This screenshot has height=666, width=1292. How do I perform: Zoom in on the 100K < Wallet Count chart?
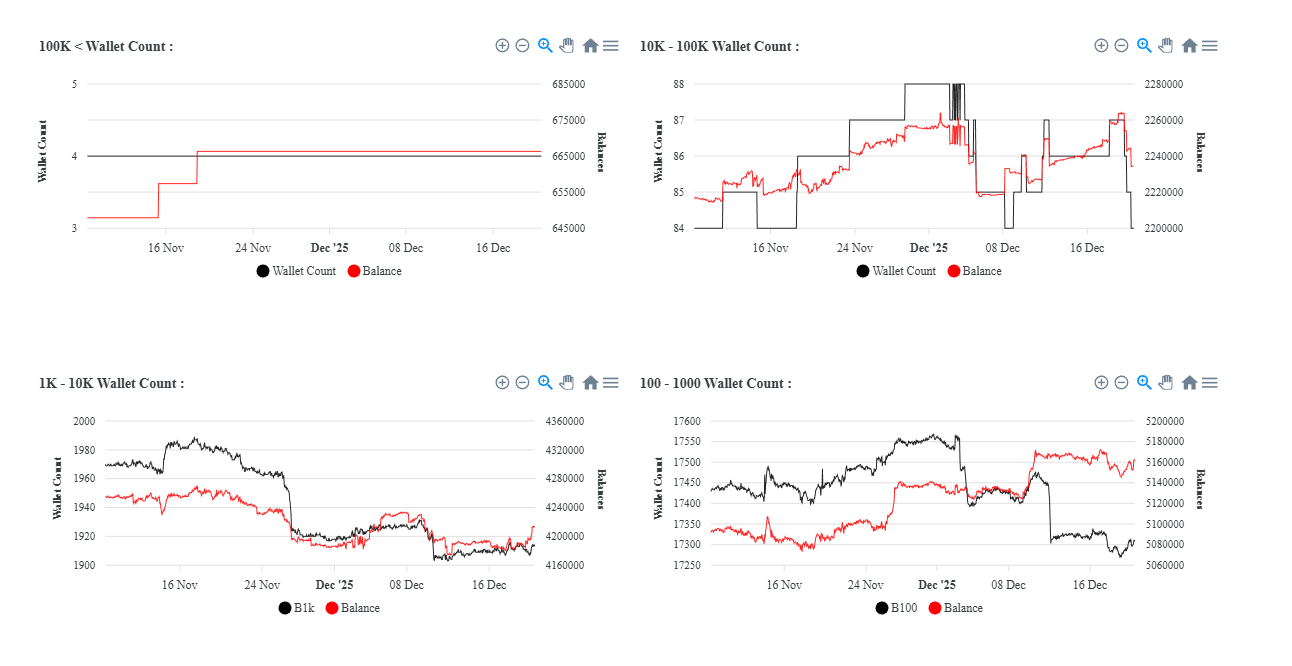(x=502, y=45)
